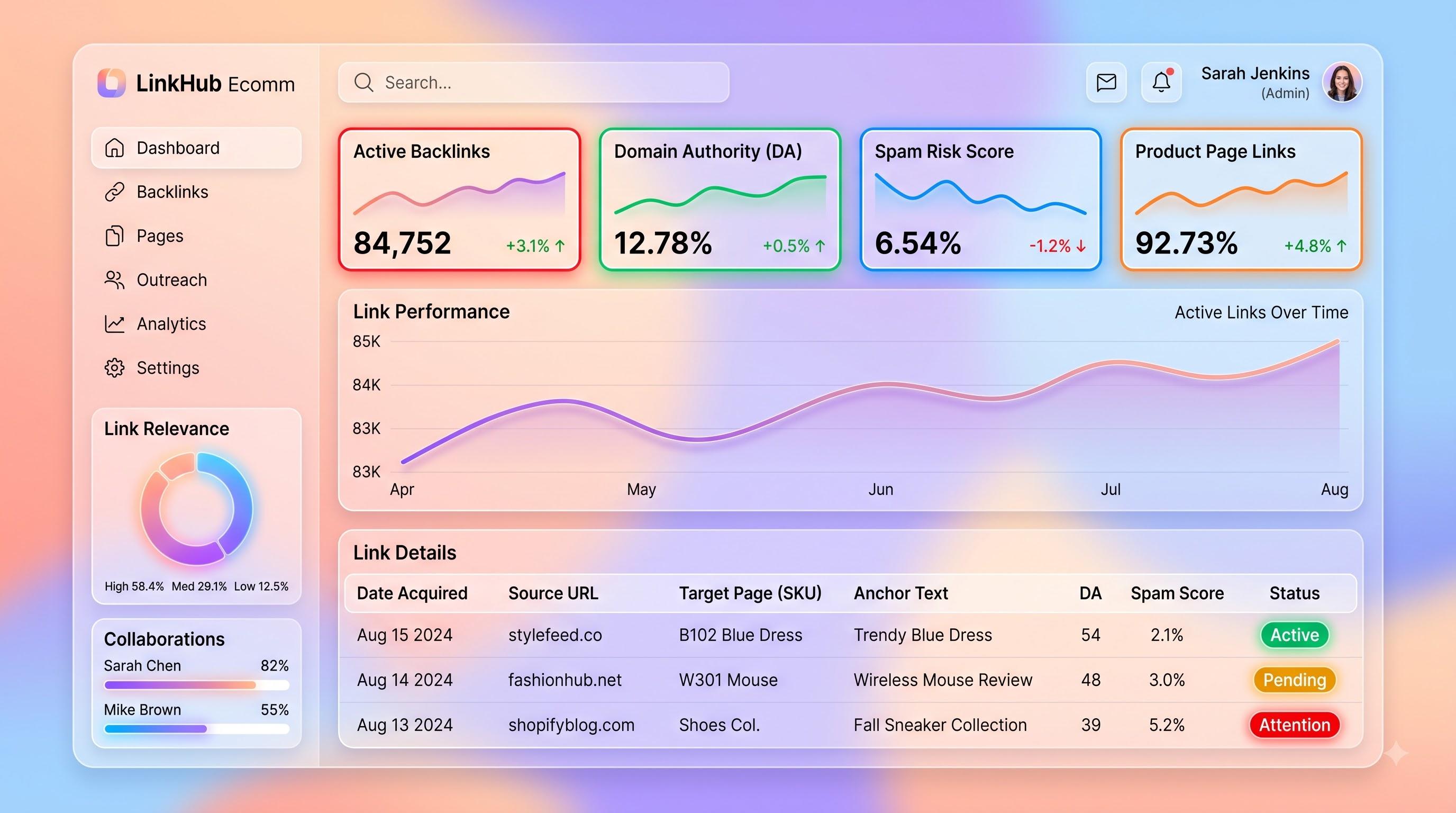Focus the Search input field

[533, 83]
